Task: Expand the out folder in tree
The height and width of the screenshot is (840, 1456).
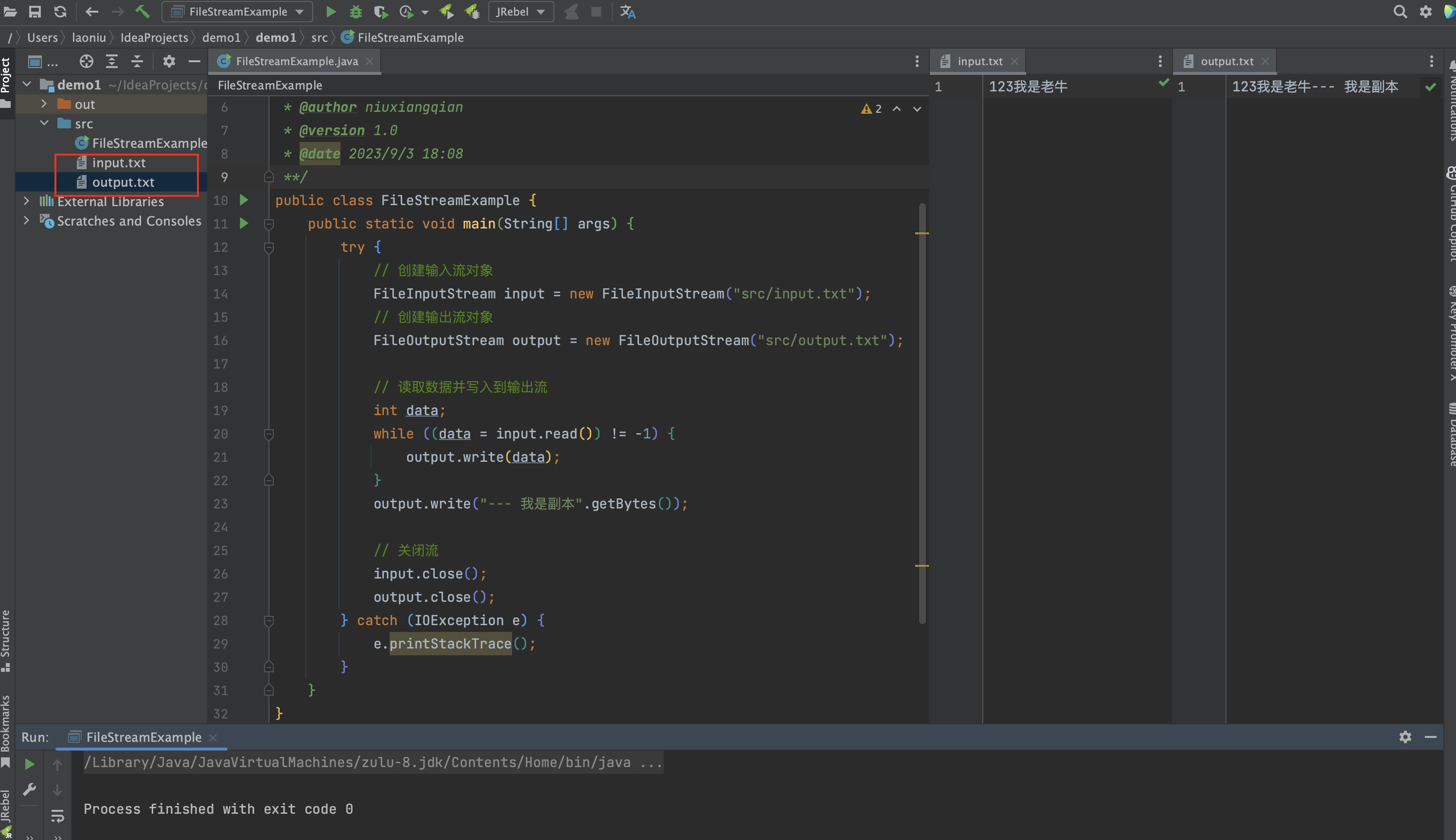Action: pyautogui.click(x=44, y=105)
